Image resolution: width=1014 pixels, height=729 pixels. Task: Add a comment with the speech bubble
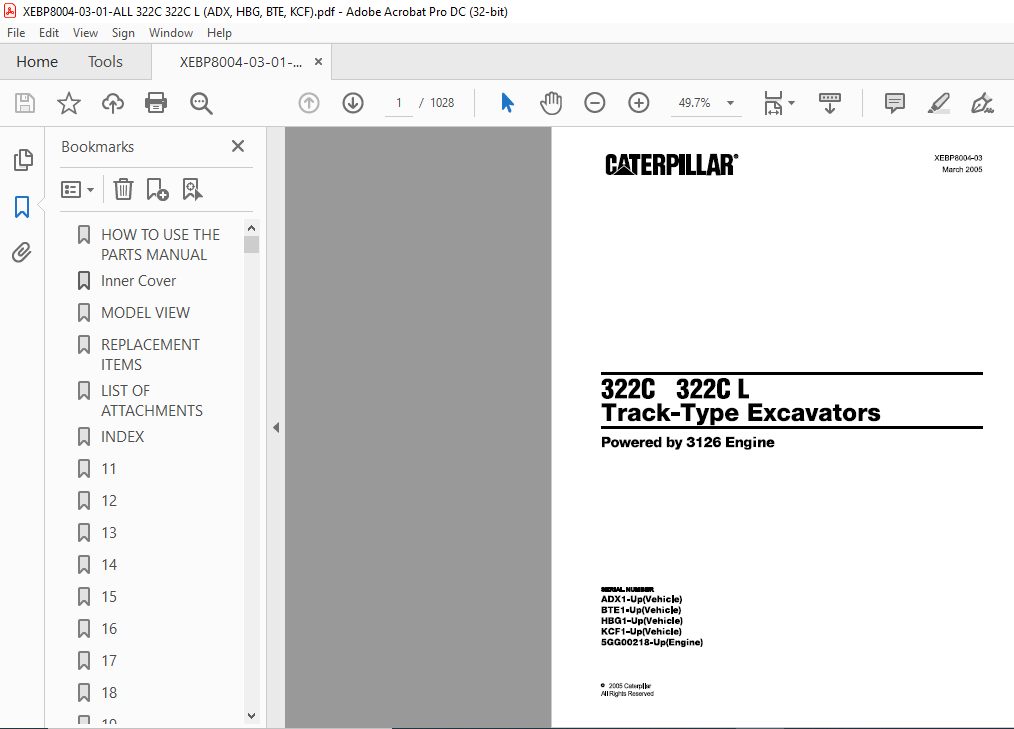(x=895, y=103)
